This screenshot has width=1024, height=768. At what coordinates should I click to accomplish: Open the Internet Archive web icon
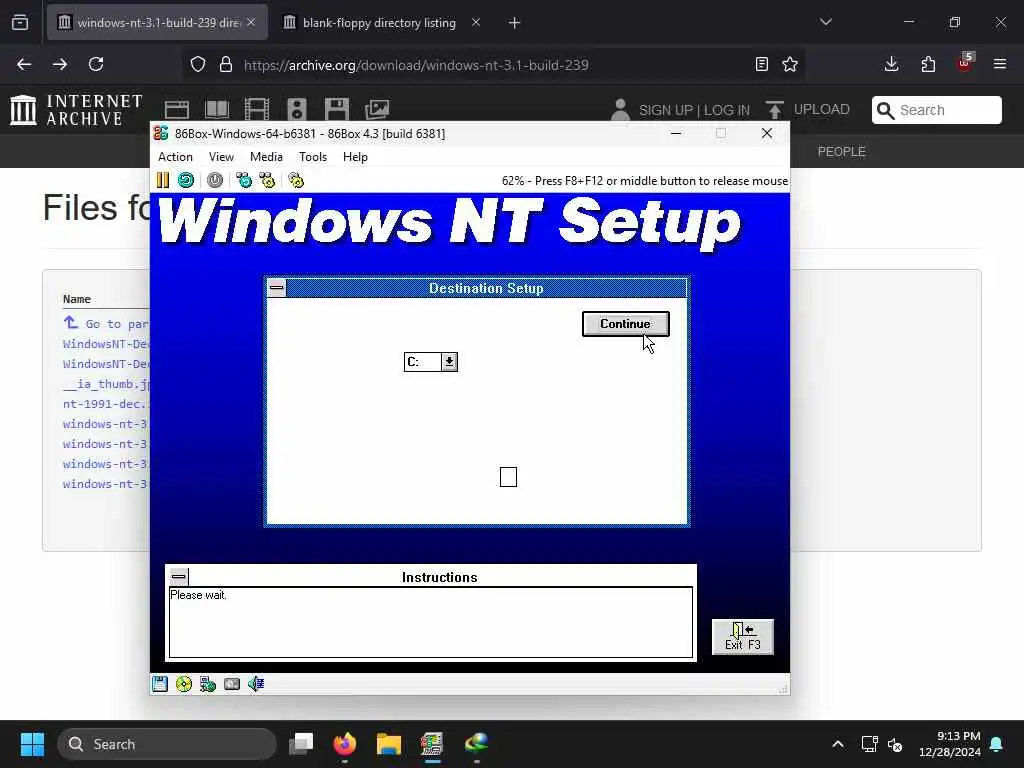tap(177, 110)
